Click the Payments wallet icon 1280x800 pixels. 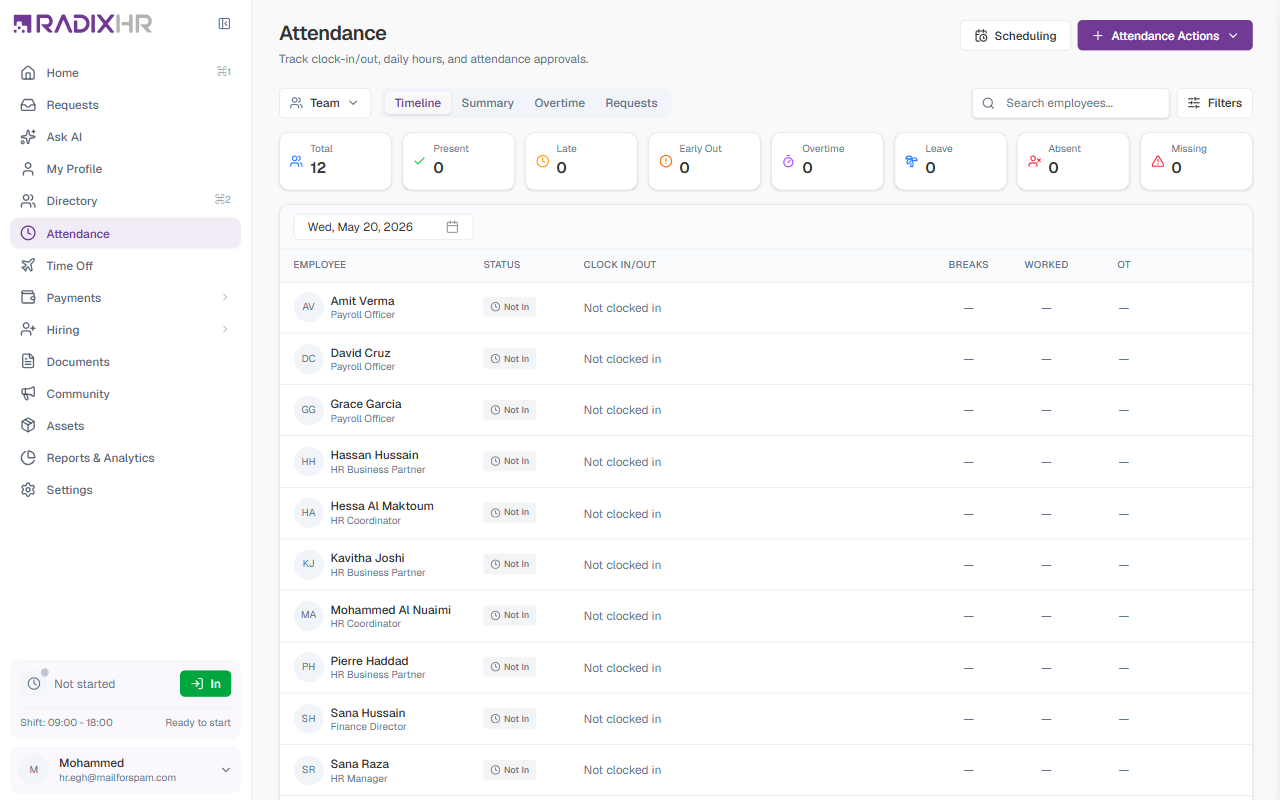[x=28, y=298]
